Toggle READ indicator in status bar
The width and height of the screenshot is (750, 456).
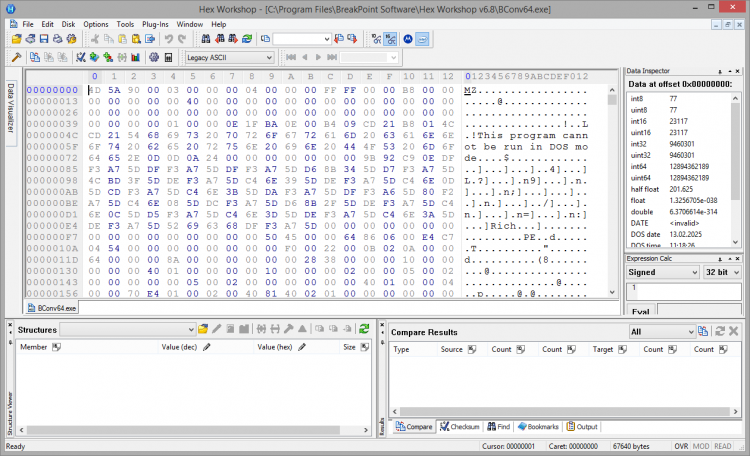tap(722, 446)
